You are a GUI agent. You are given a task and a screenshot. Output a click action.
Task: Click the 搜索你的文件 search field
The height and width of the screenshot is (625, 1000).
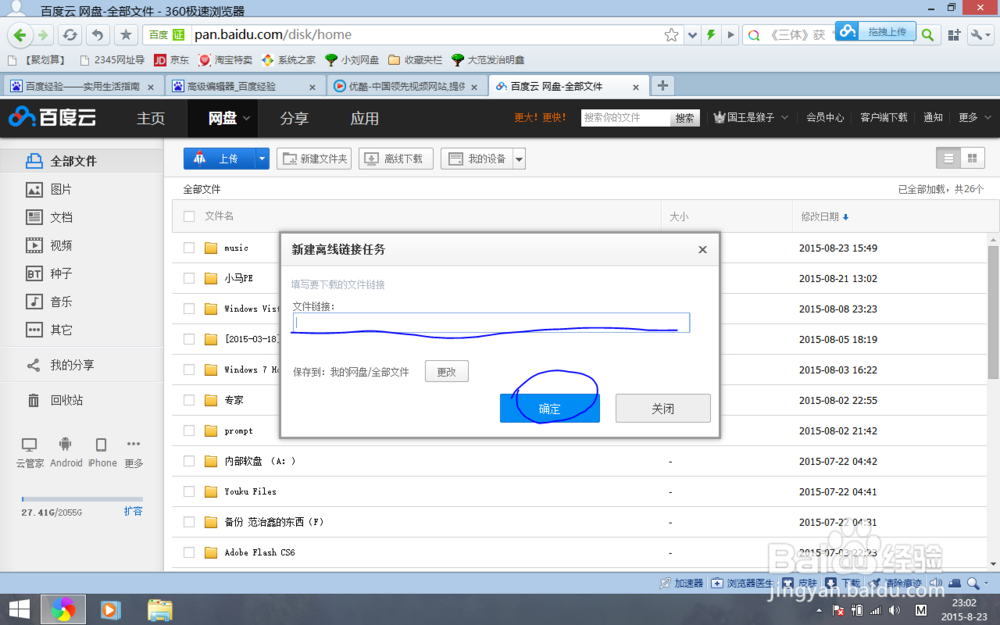[x=626, y=118]
